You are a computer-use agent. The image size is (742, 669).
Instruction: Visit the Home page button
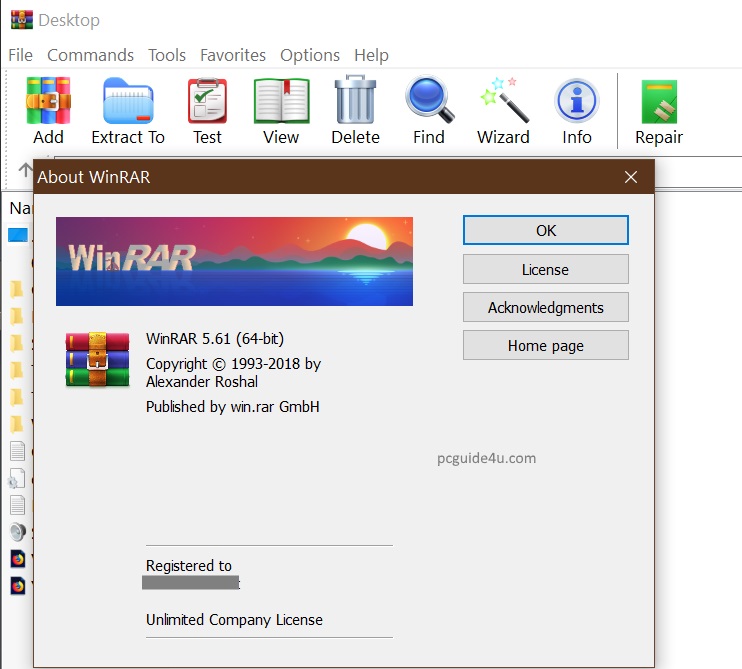pyautogui.click(x=545, y=345)
